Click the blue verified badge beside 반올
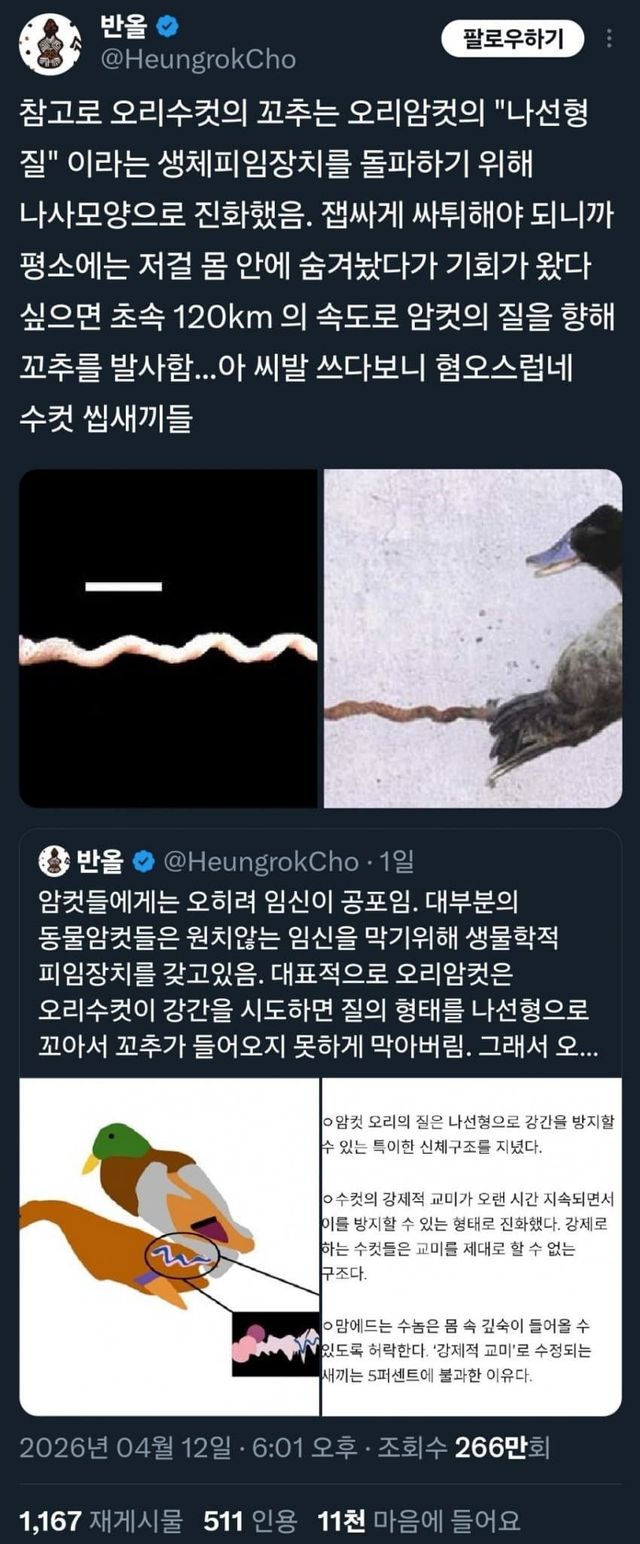The width and height of the screenshot is (640, 1544). pyautogui.click(x=171, y=28)
